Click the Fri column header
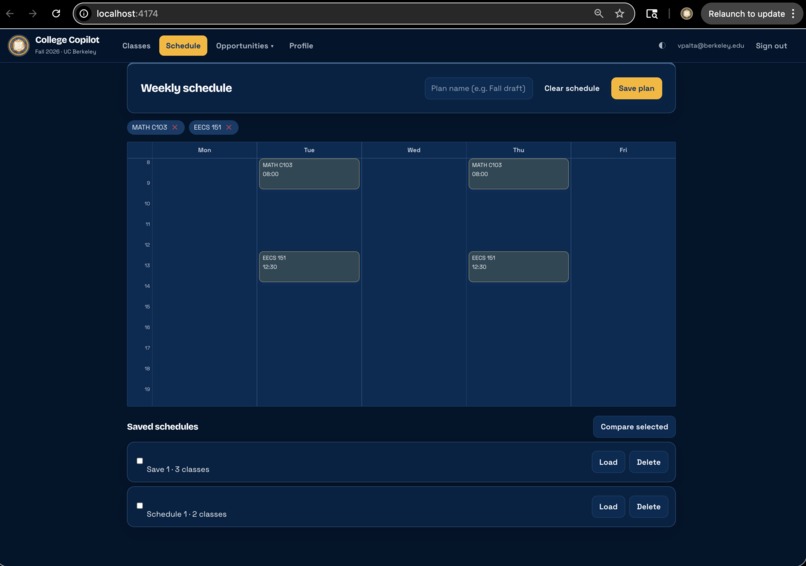Viewport: 806px width, 566px height. tap(623, 150)
